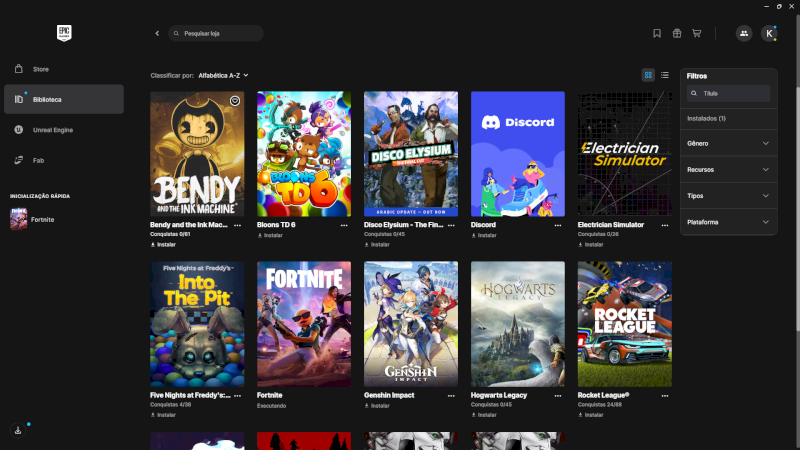Click the 'Fortnite' title in the library grid

pyautogui.click(x=269, y=395)
